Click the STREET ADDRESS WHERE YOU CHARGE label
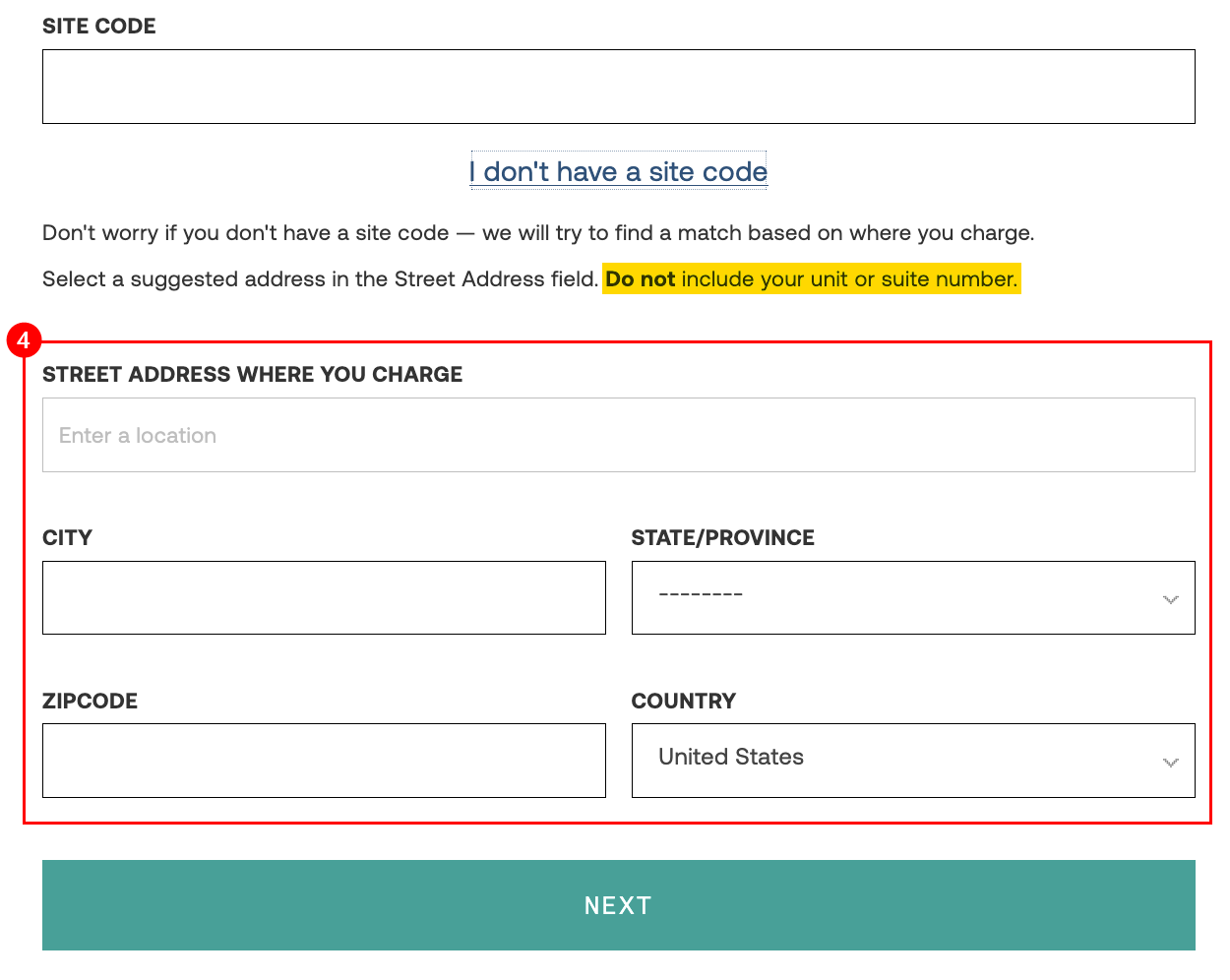 pyautogui.click(x=252, y=375)
